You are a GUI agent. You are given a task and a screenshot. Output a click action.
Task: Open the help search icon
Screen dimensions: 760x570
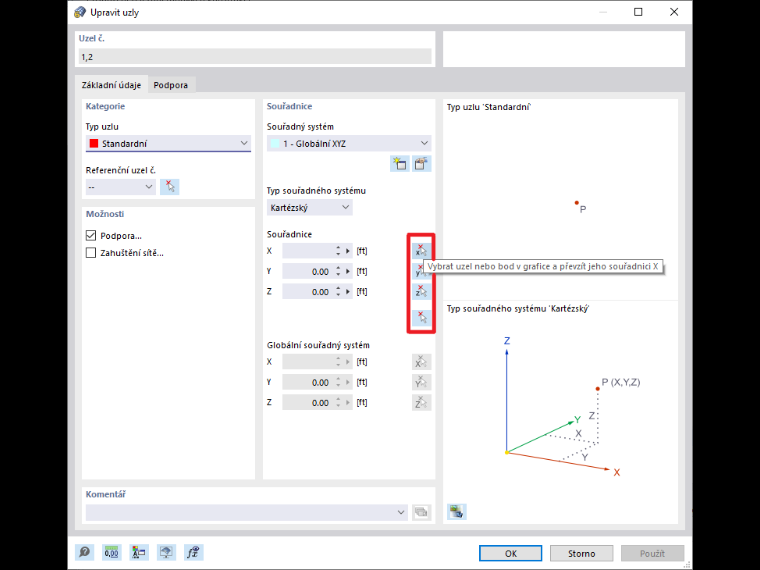point(85,552)
